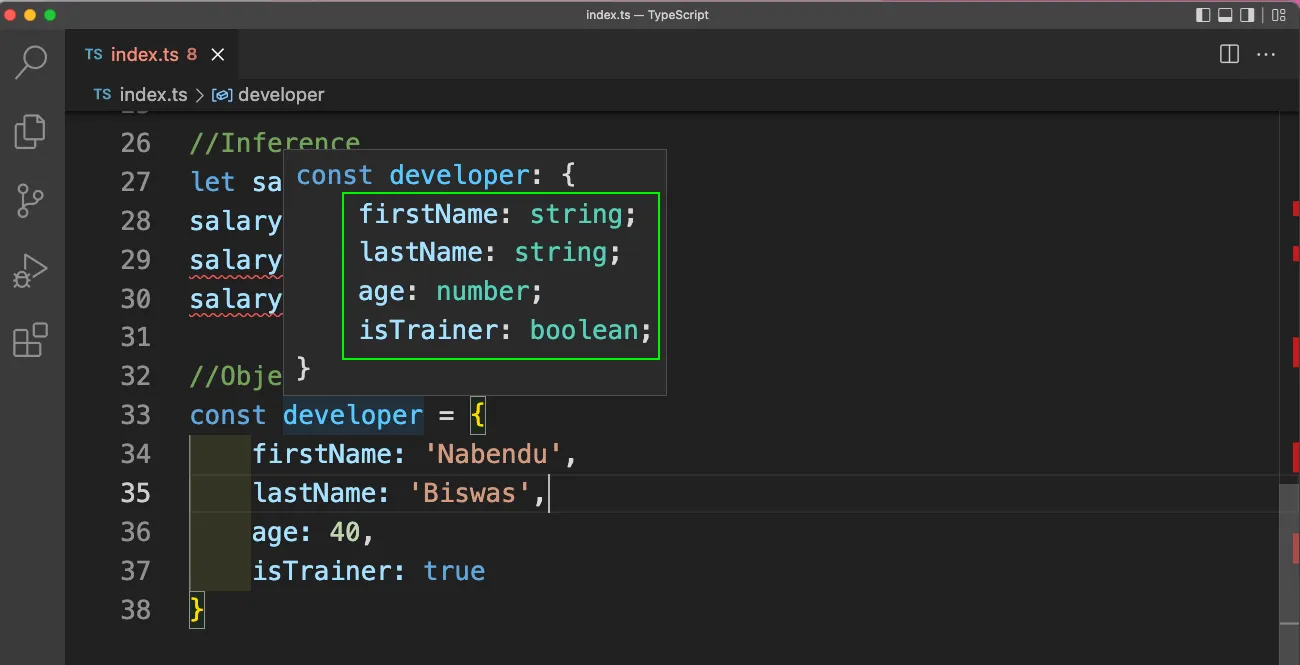Viewport: 1300px width, 665px height.
Task: Toggle the primary side bar layout icon
Action: pyautogui.click(x=1203, y=15)
